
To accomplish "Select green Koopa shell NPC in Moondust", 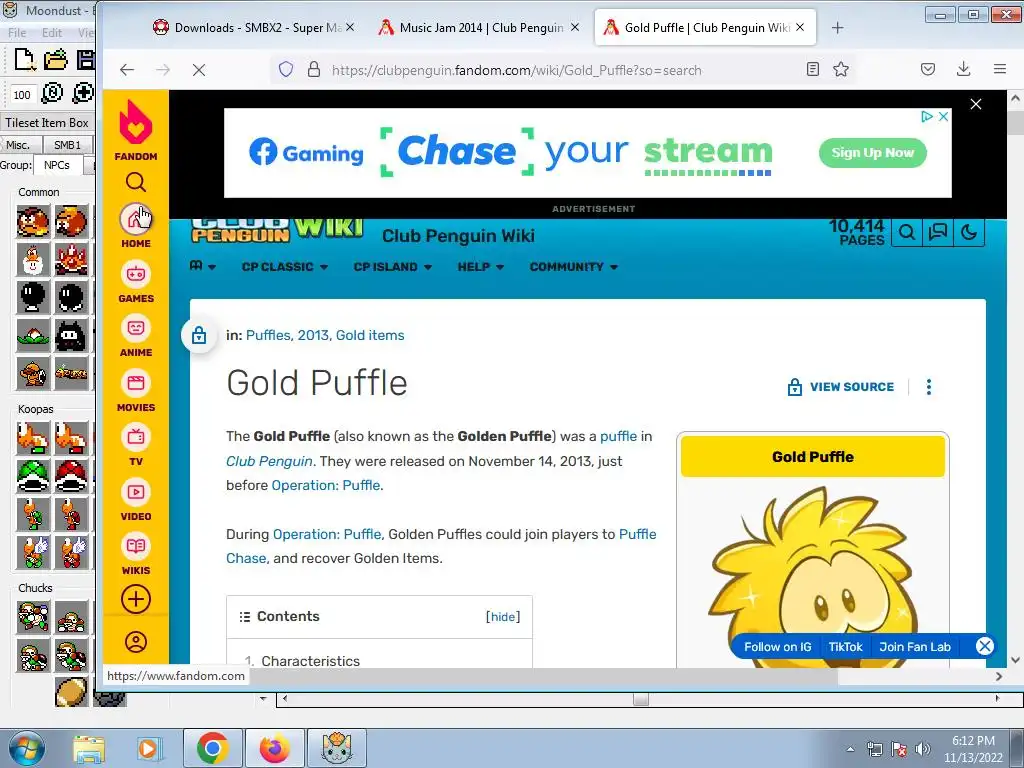I will coord(33,475).
